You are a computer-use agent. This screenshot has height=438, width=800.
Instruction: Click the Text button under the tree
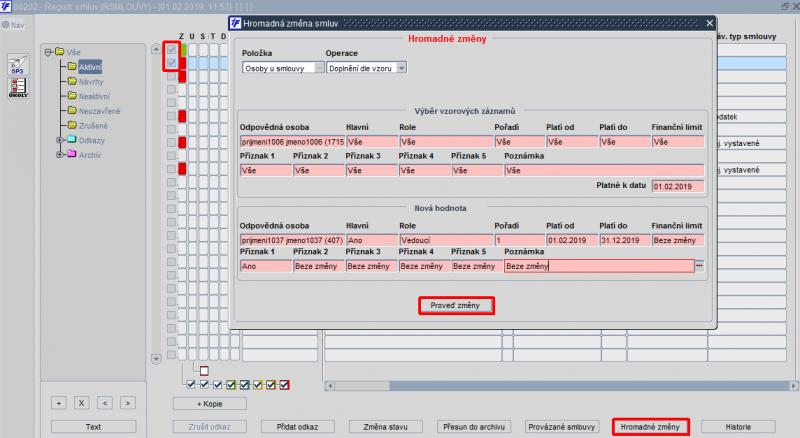(x=93, y=427)
